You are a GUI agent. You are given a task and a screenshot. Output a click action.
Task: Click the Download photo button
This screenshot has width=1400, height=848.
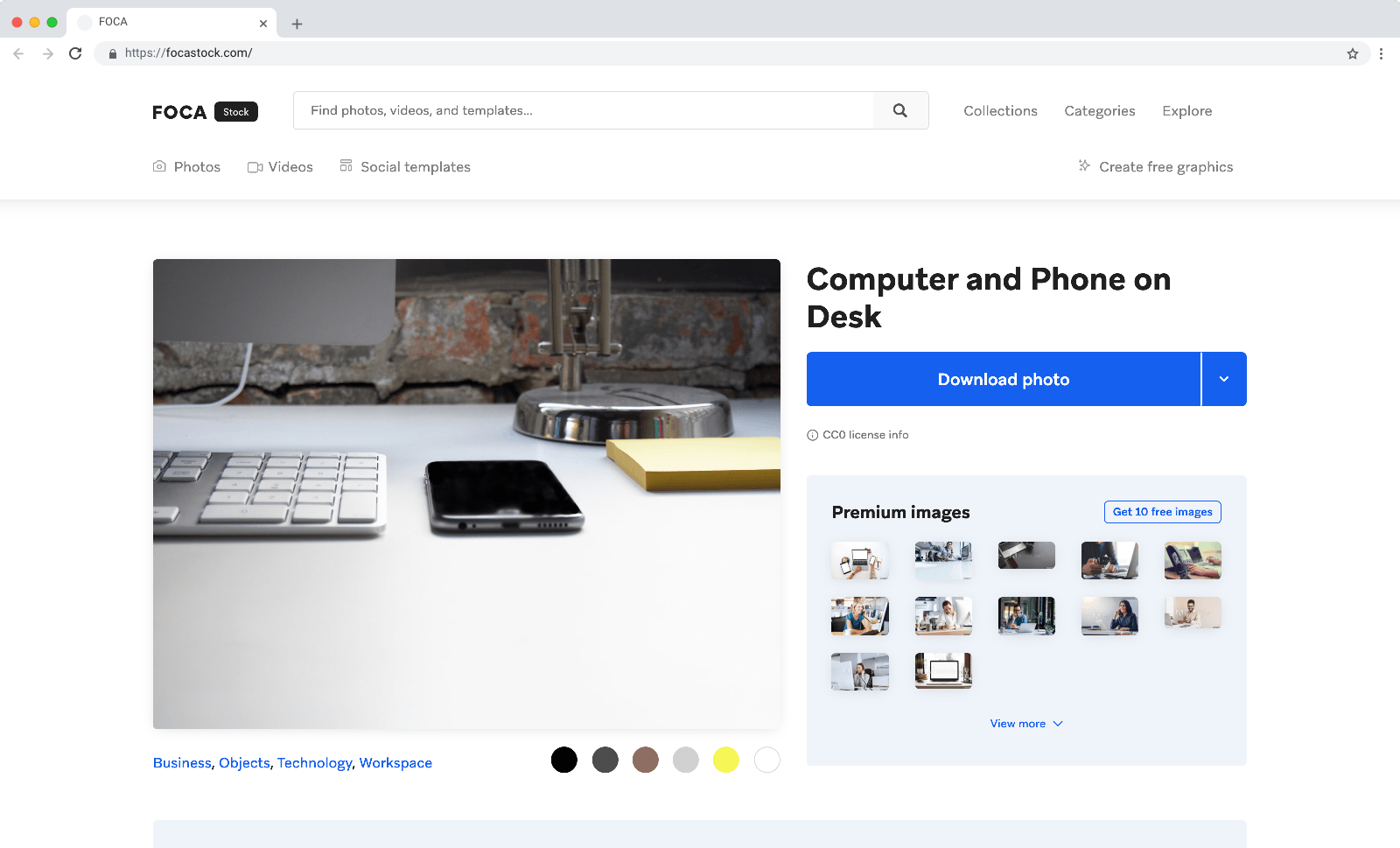(1003, 379)
